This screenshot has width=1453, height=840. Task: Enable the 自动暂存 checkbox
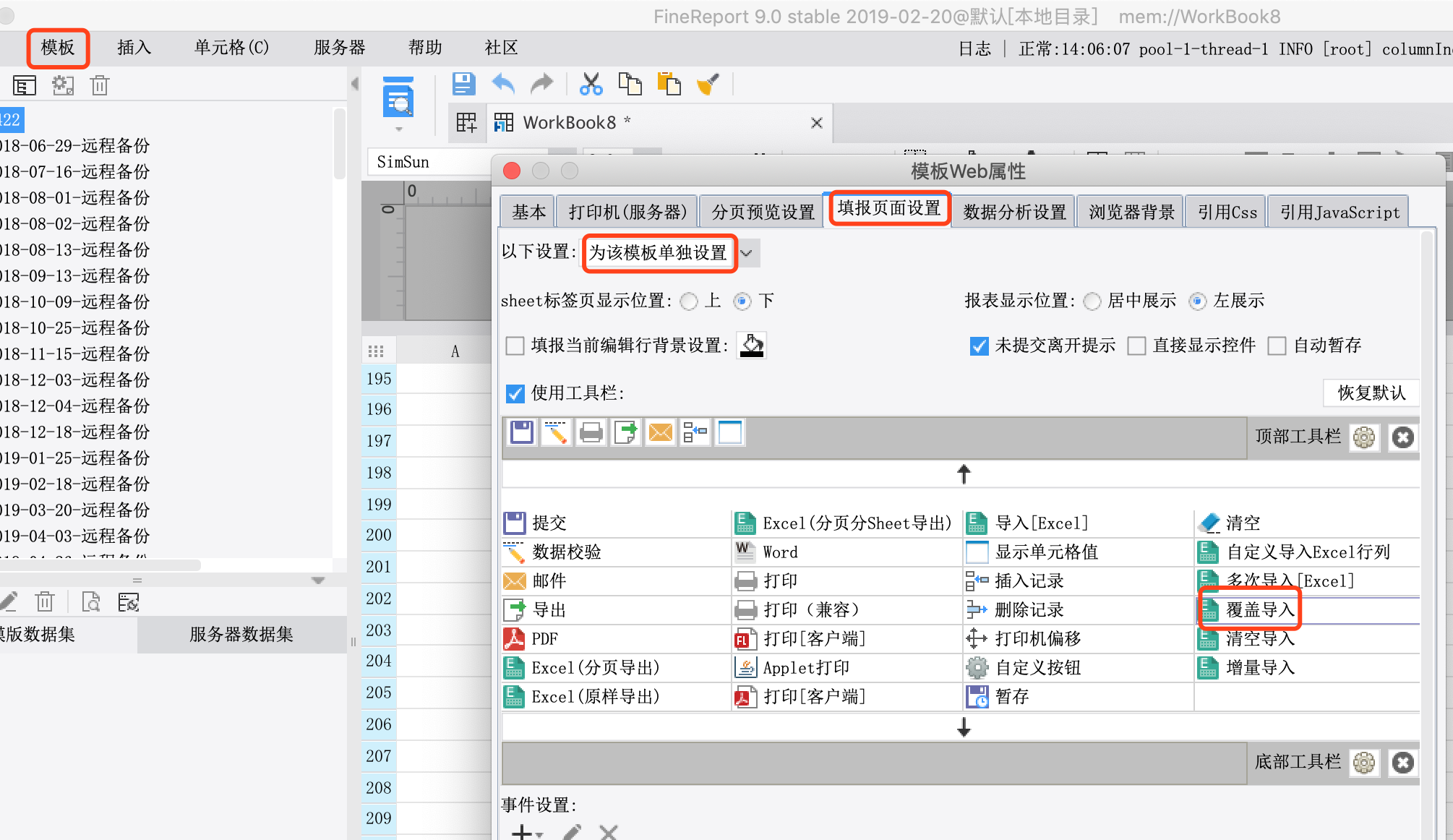click(1277, 346)
